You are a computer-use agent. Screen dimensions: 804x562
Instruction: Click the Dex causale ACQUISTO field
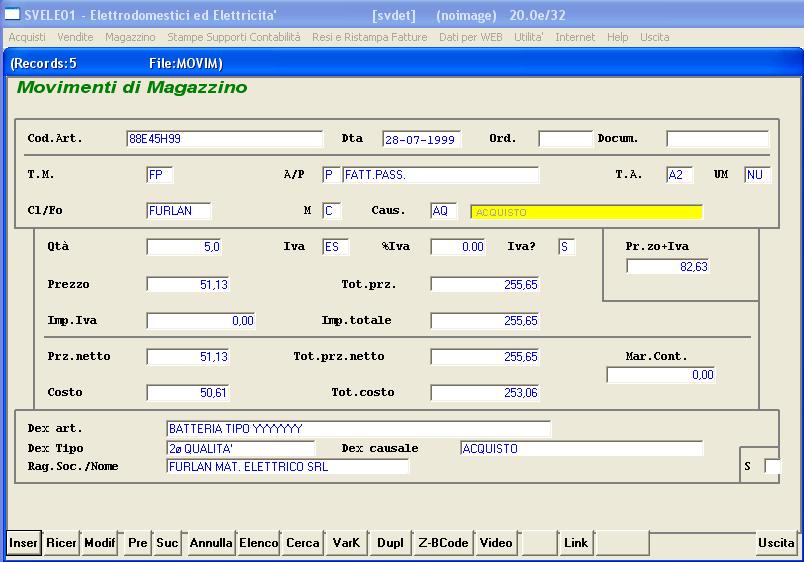point(581,449)
